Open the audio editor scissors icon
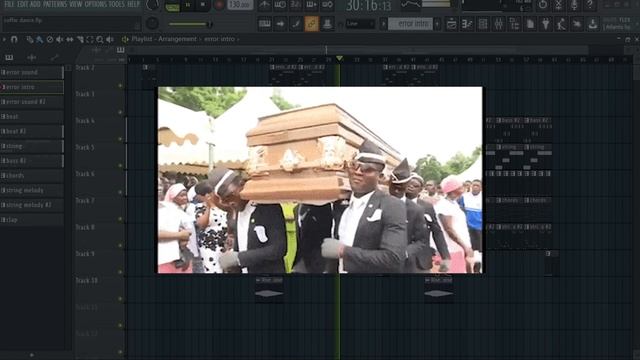 [558, 5]
